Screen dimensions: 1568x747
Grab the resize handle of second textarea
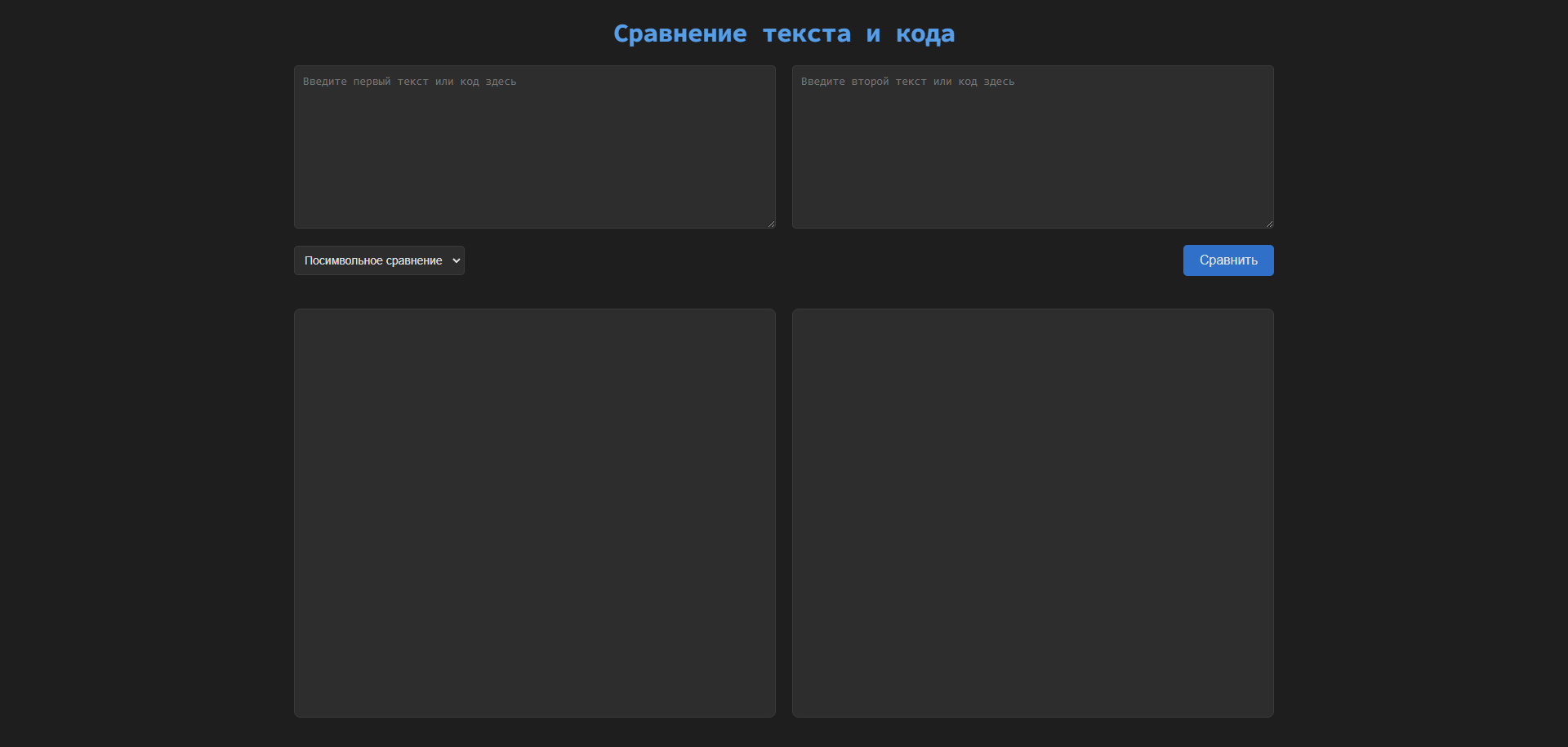(x=1269, y=224)
